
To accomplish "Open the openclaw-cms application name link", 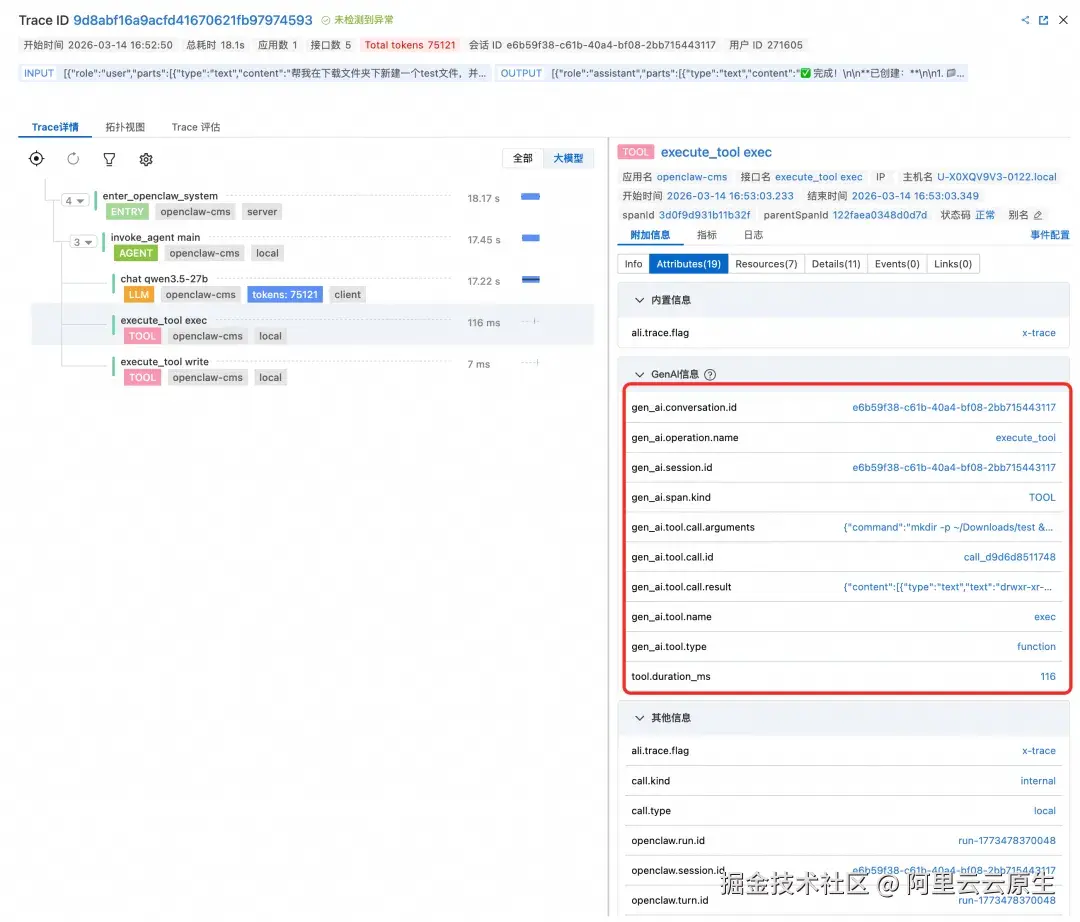I will pyautogui.click(x=692, y=178).
